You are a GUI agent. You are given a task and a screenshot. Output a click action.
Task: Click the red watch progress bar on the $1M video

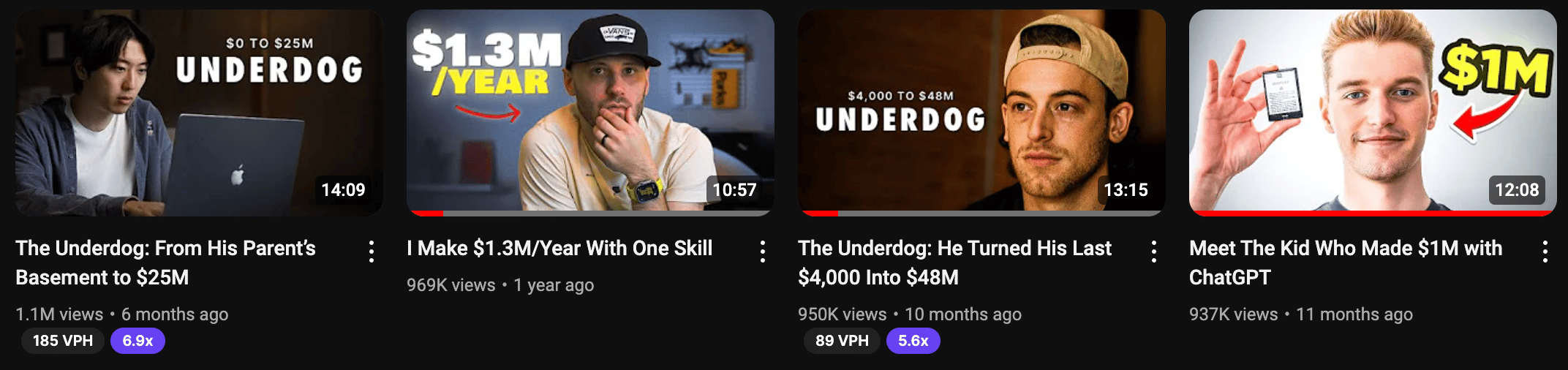pyautogui.click(x=1373, y=214)
